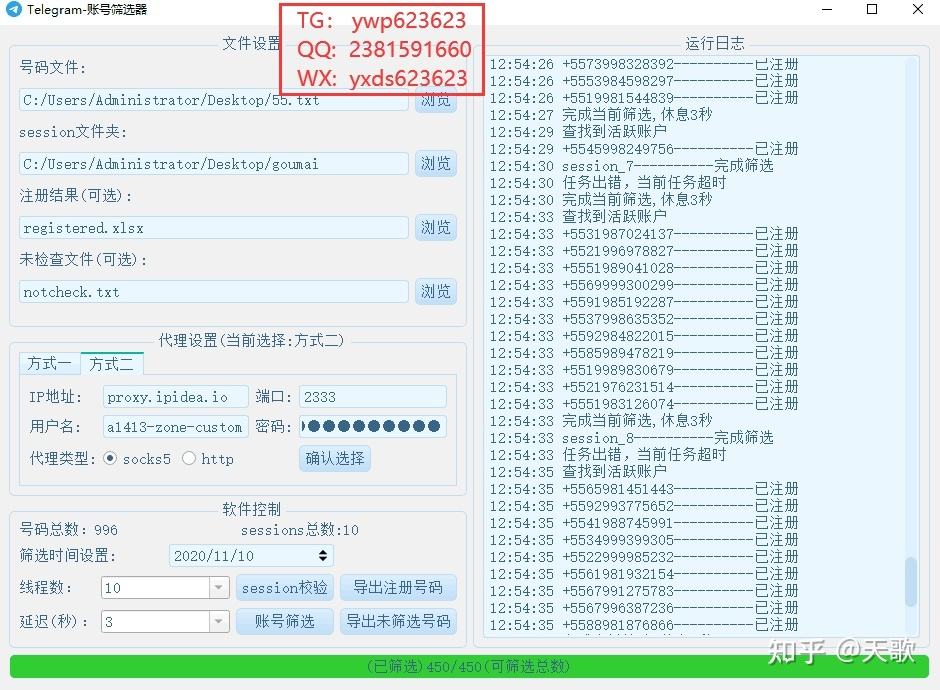Viewport: 940px width, 690px height.
Task: Click log line +5588981876866 已注册
Action: (644, 625)
